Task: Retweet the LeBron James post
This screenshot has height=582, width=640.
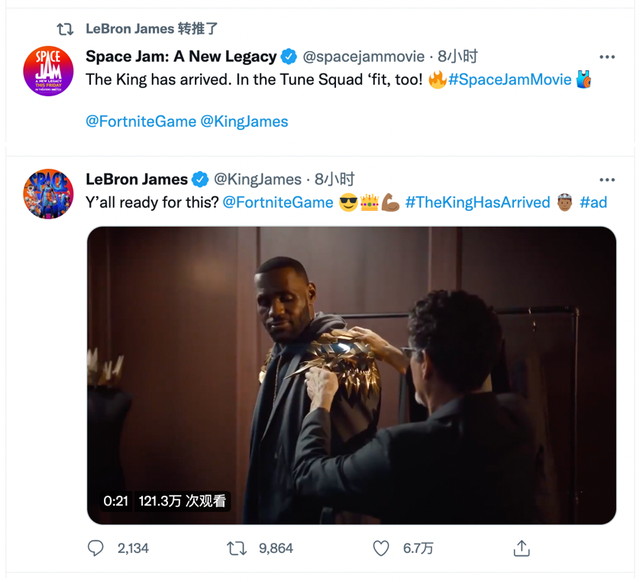Action: pos(237,548)
